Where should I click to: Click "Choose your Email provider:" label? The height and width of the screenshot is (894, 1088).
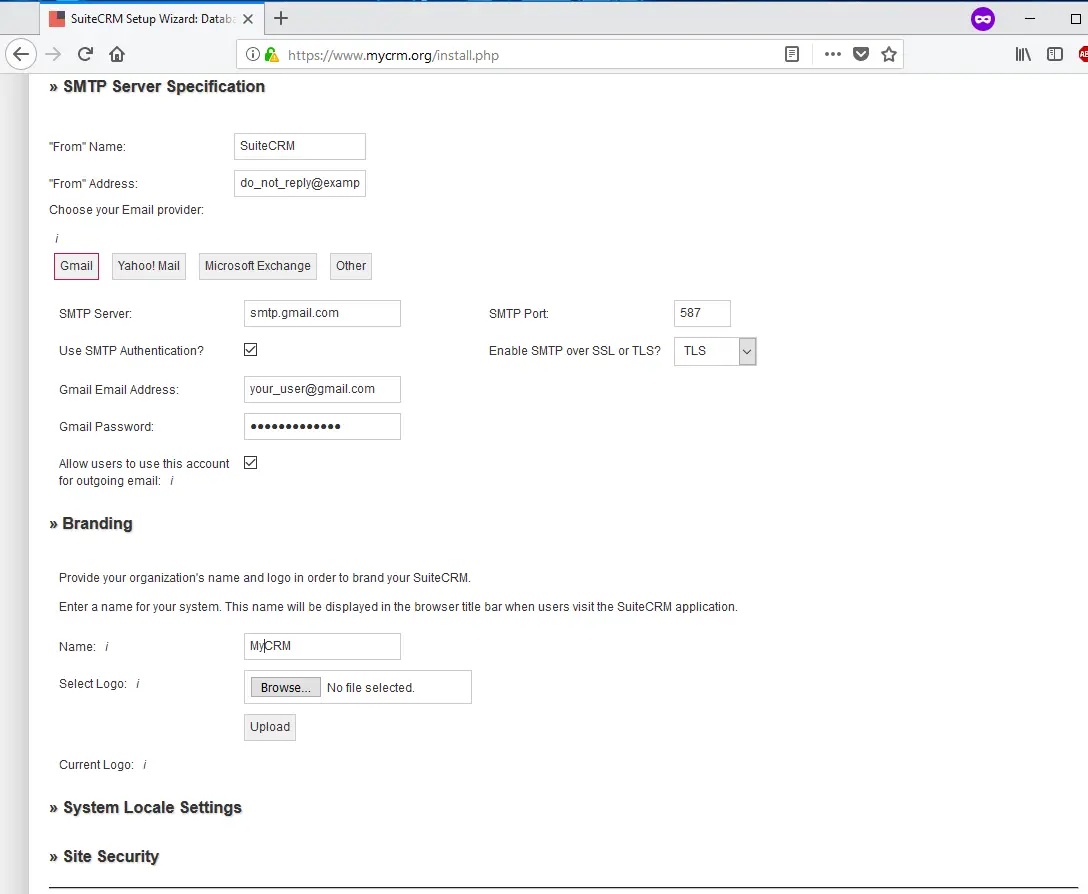click(x=126, y=210)
